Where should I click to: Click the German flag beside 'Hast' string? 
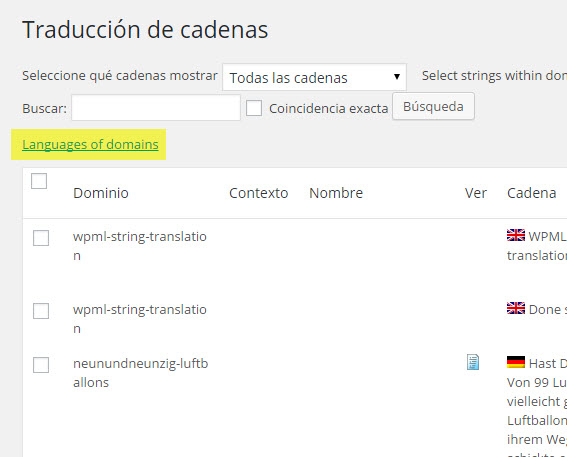click(516, 362)
